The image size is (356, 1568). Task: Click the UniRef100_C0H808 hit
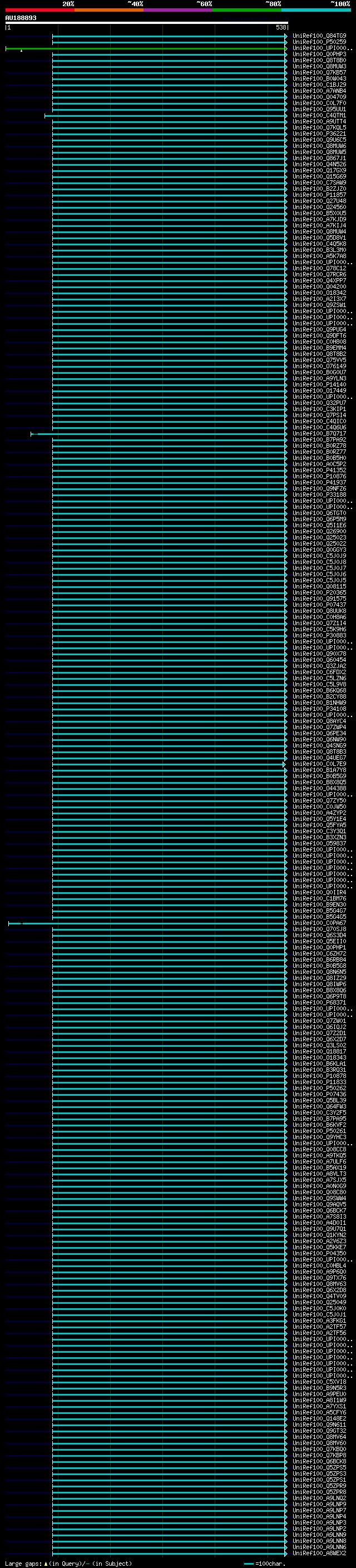(x=319, y=342)
